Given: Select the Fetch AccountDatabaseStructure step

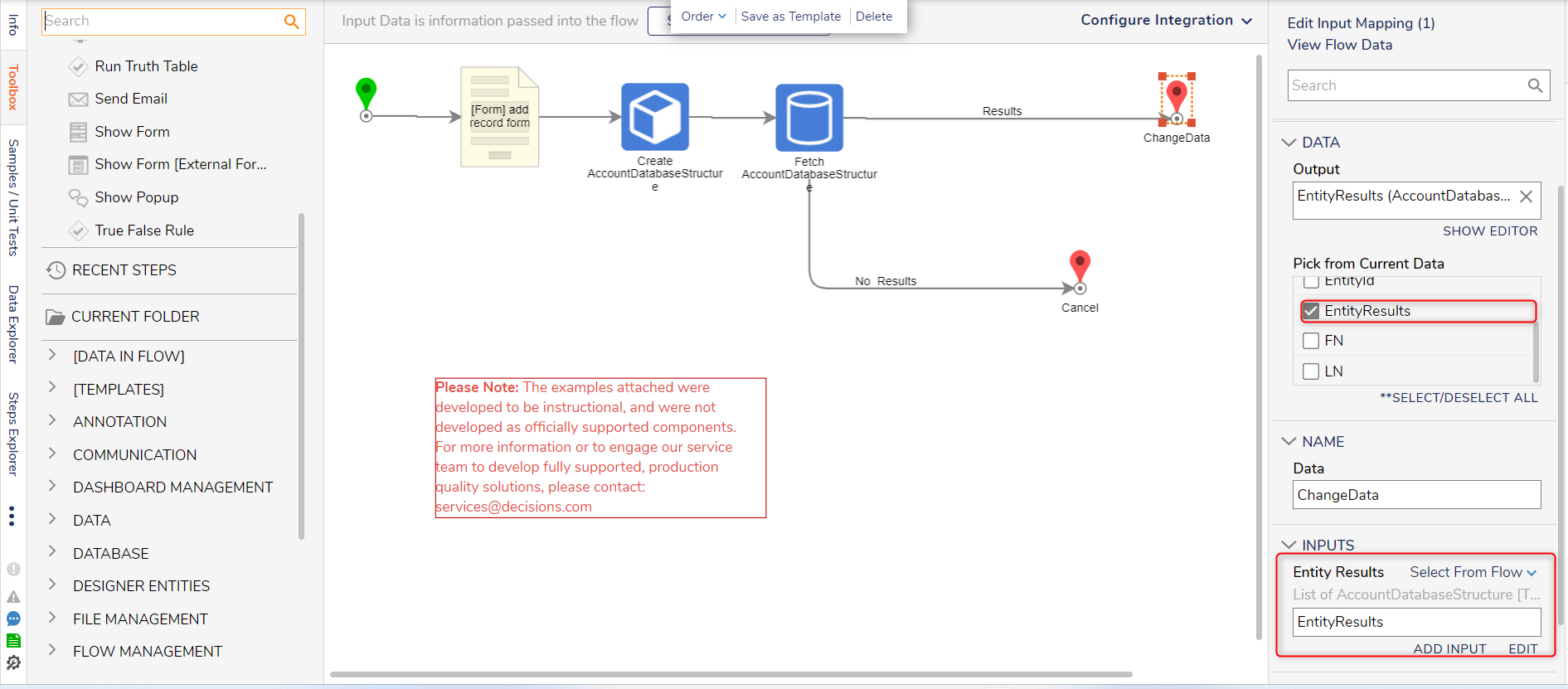Looking at the screenshot, I should [809, 118].
